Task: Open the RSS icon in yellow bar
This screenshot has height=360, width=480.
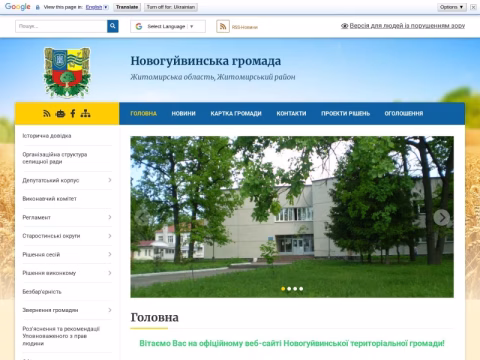Action: [47, 114]
